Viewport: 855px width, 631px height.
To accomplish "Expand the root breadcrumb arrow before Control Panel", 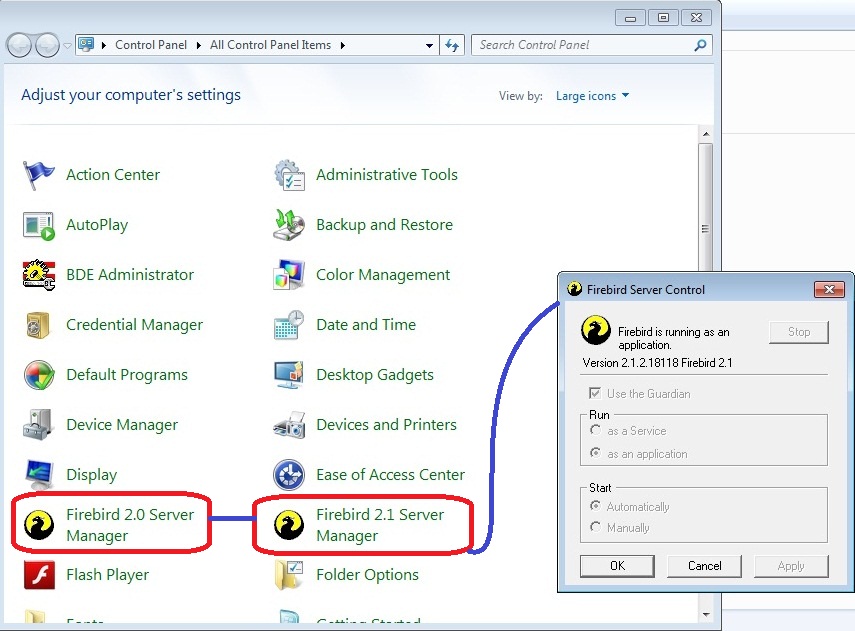I will tap(104, 45).
